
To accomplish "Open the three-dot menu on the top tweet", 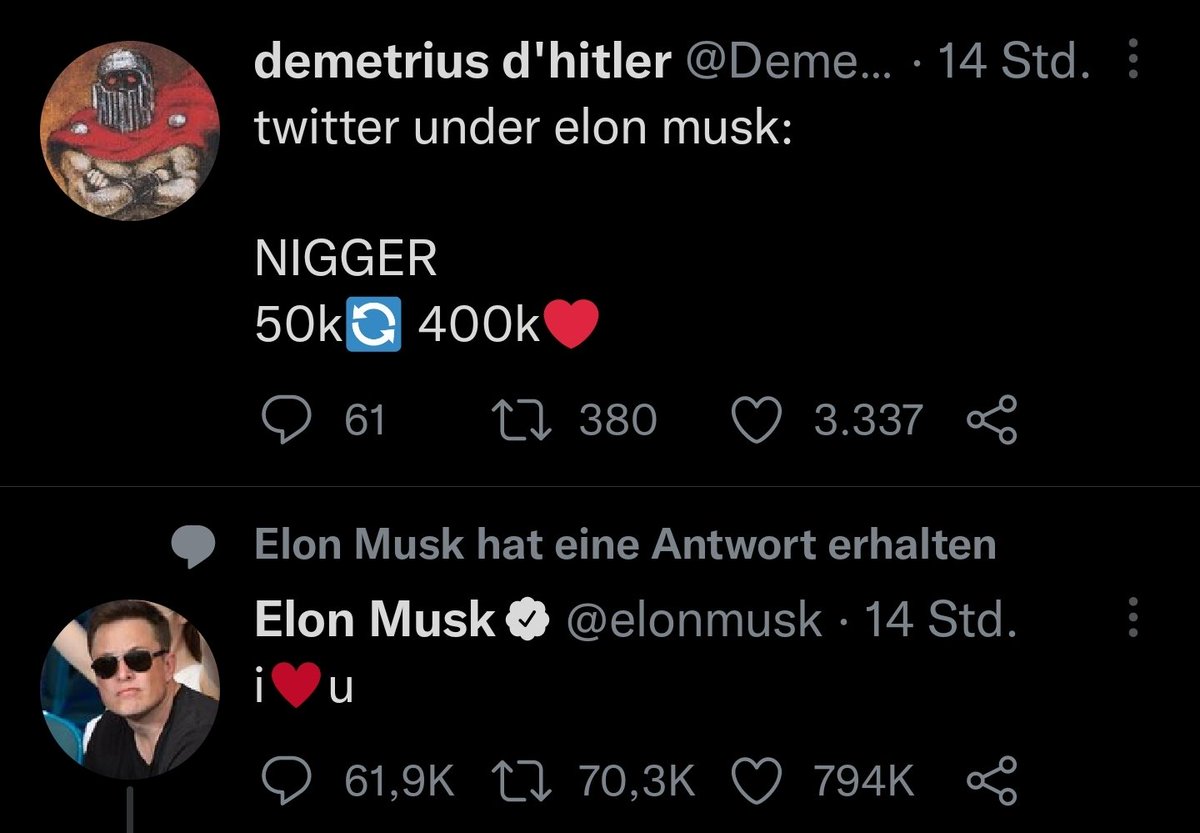I will 1133,61.
